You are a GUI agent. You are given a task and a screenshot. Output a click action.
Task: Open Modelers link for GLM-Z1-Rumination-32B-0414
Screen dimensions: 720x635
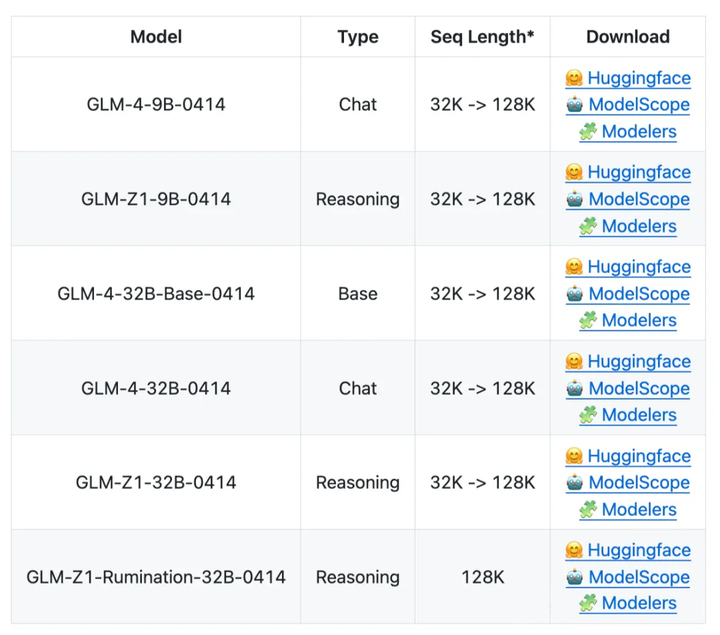(638, 604)
